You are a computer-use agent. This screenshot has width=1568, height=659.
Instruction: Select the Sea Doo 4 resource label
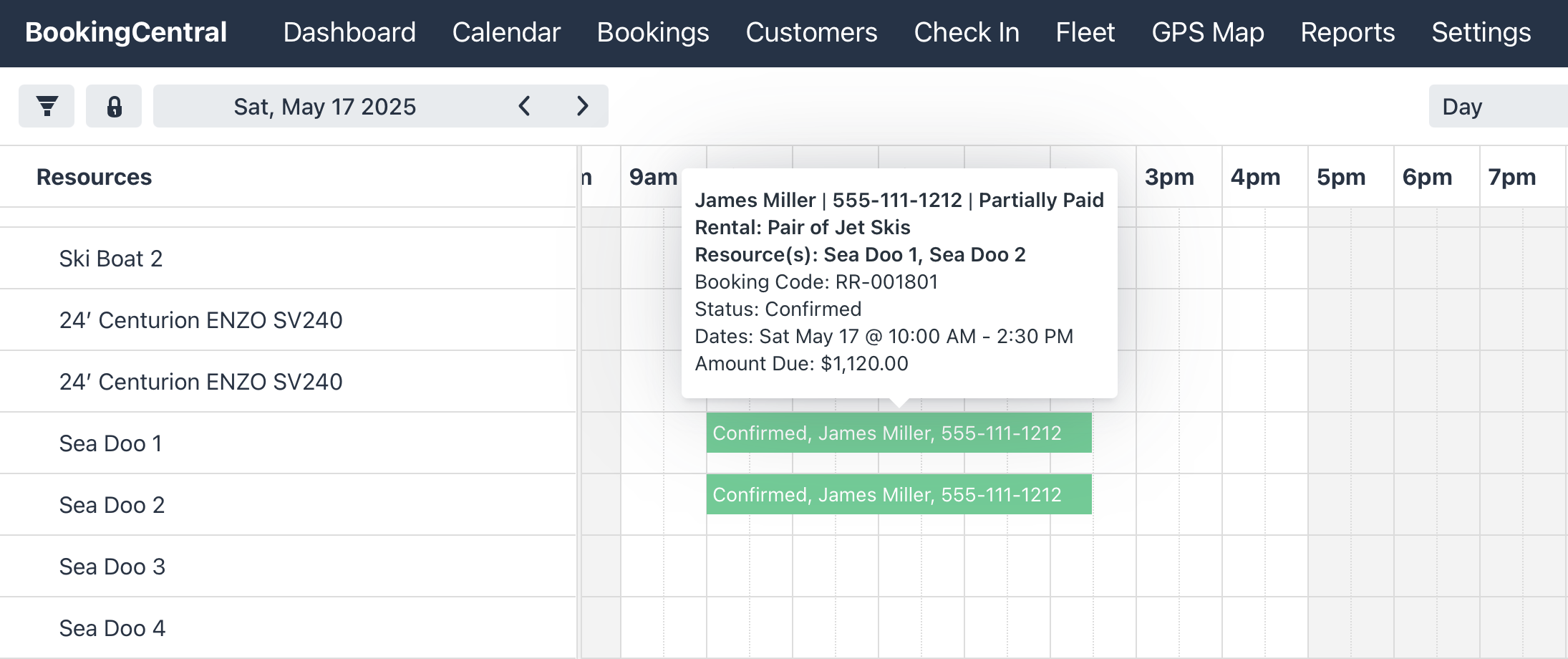pyautogui.click(x=112, y=628)
